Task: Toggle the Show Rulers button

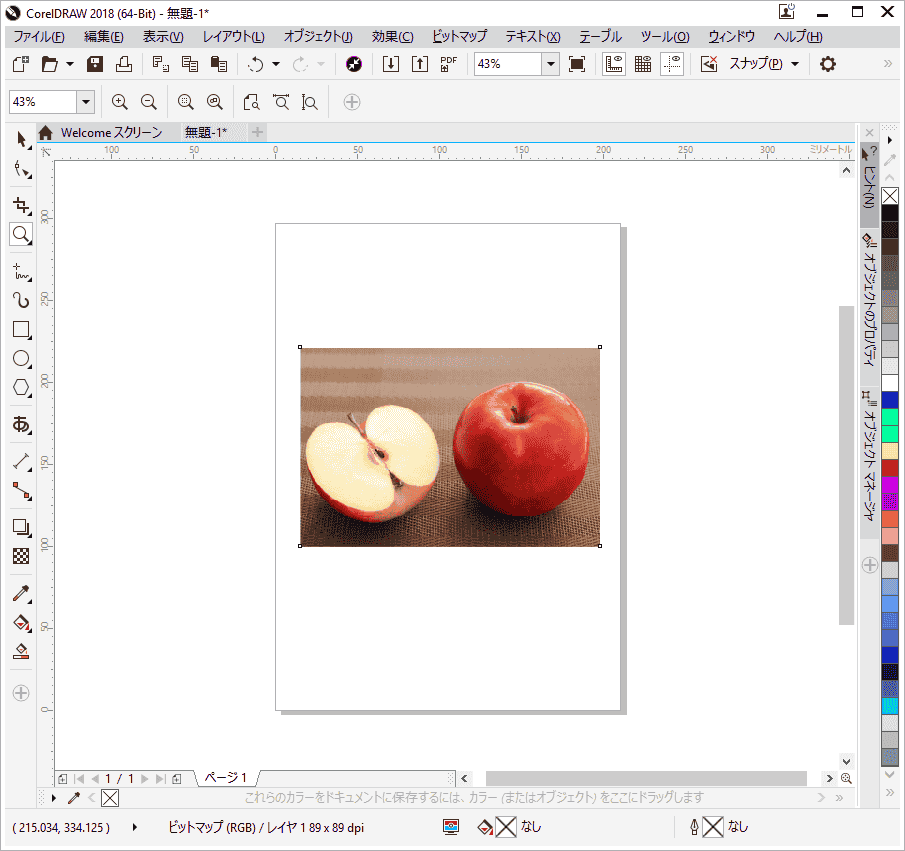Action: tap(614, 64)
